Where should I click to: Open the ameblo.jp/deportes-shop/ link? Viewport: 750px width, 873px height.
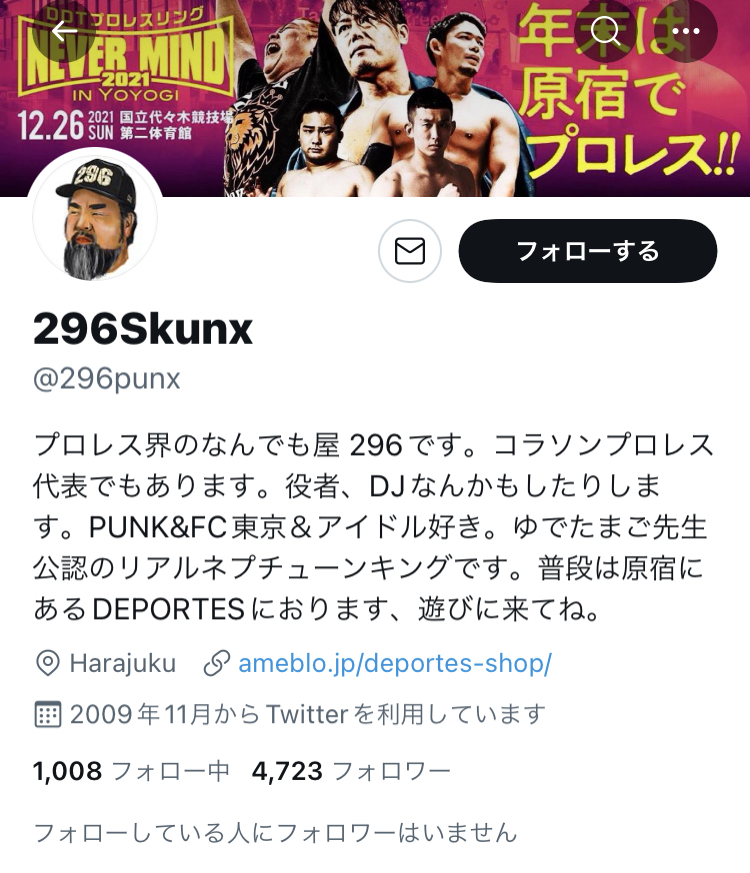pyautogui.click(x=395, y=663)
